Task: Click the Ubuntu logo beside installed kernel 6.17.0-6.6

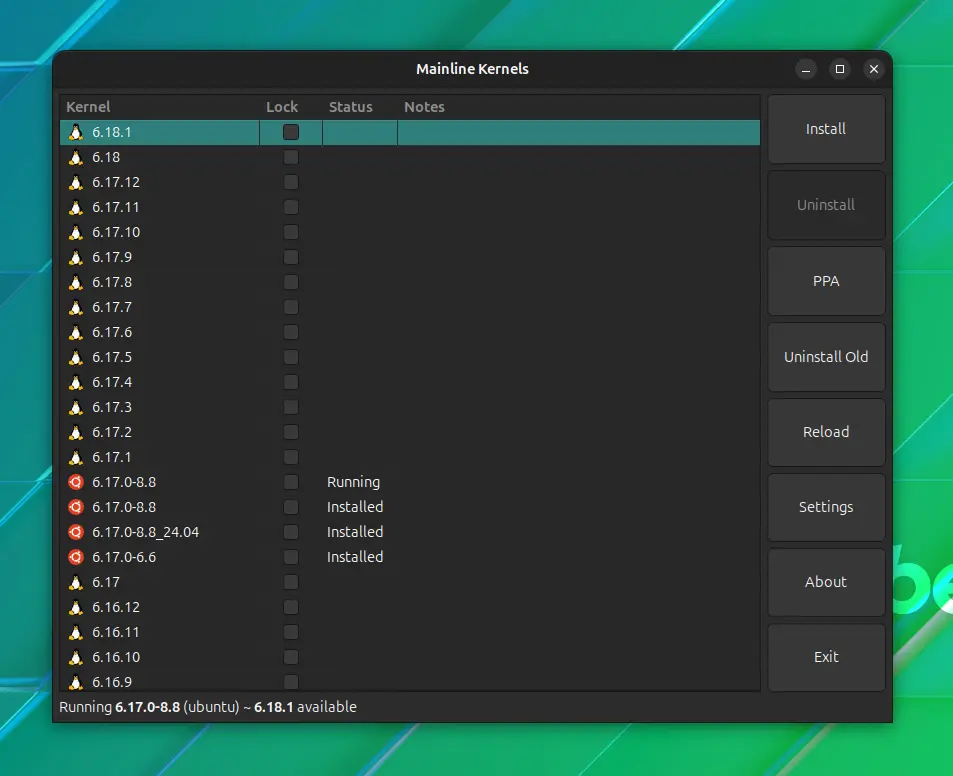Action: [x=76, y=556]
